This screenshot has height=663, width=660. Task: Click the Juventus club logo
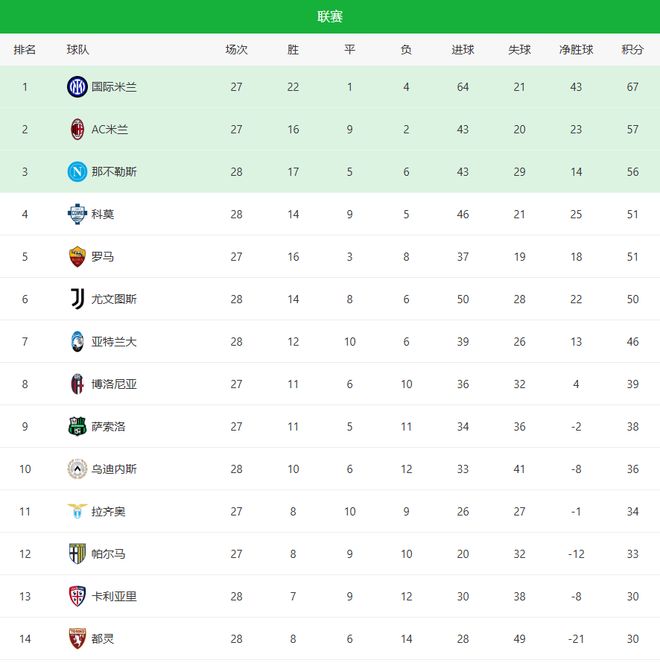77,299
